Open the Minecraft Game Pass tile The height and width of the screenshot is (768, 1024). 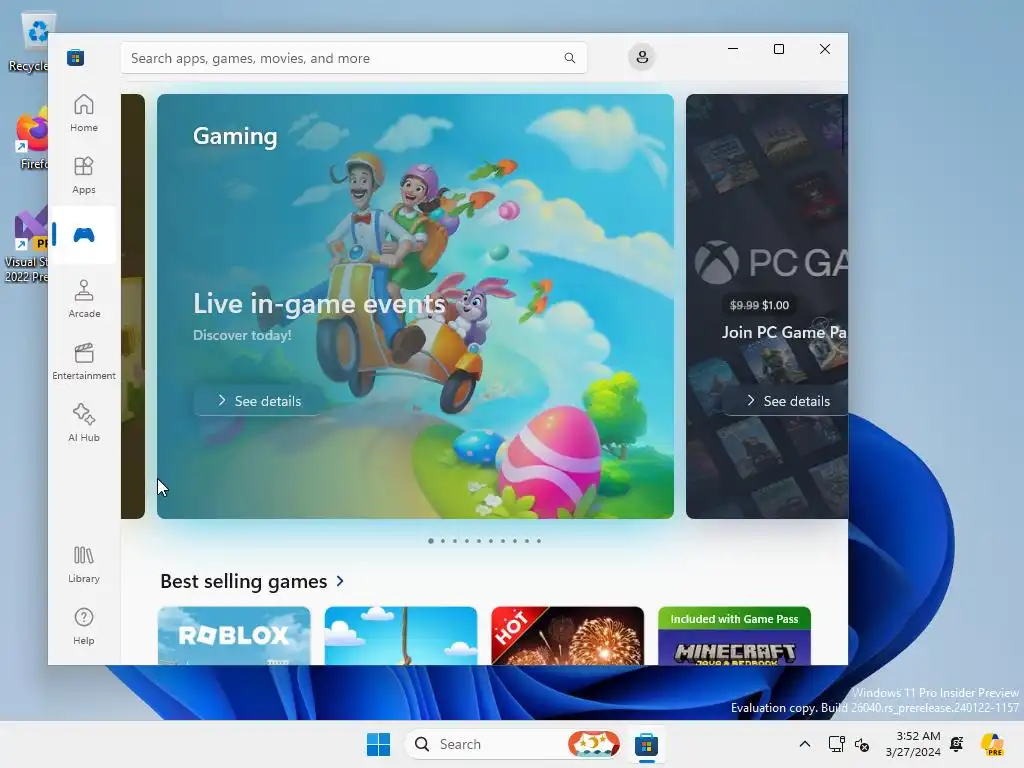pos(734,636)
